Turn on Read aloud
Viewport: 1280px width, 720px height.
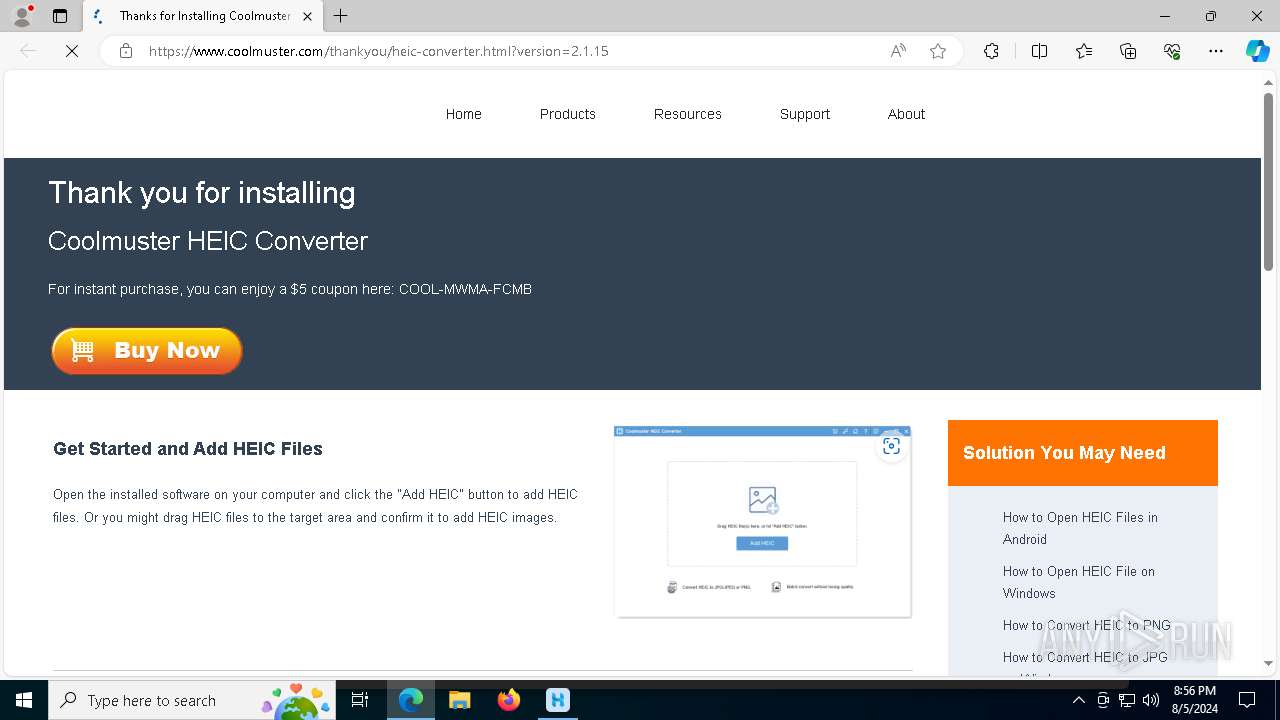898,51
